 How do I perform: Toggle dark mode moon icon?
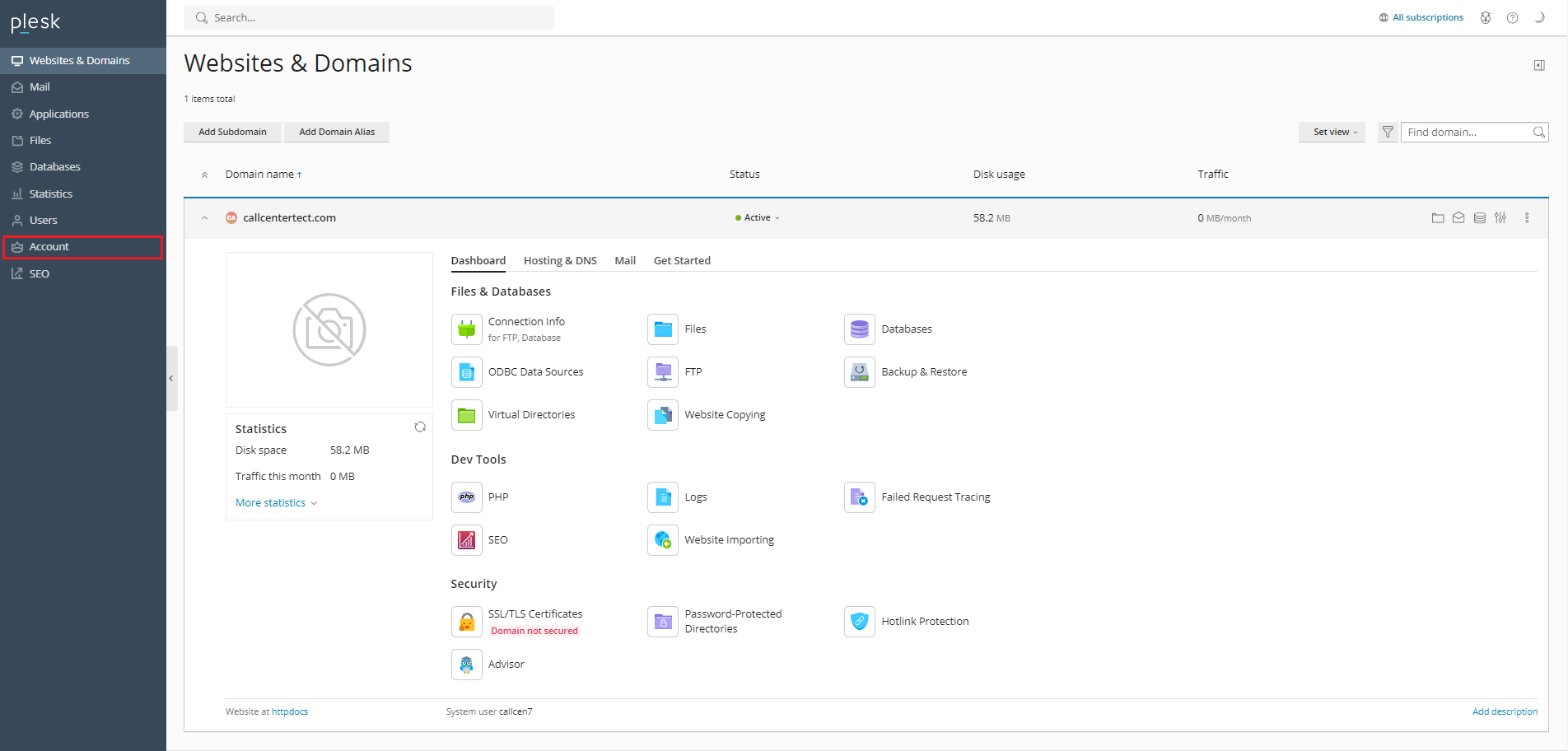(x=1538, y=17)
